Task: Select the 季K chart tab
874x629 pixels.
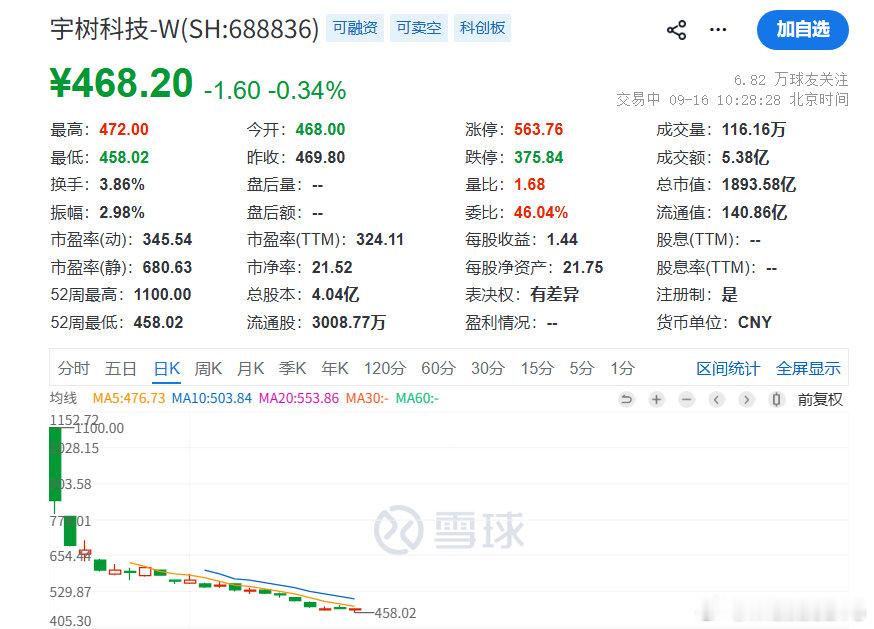Action: pos(293,368)
